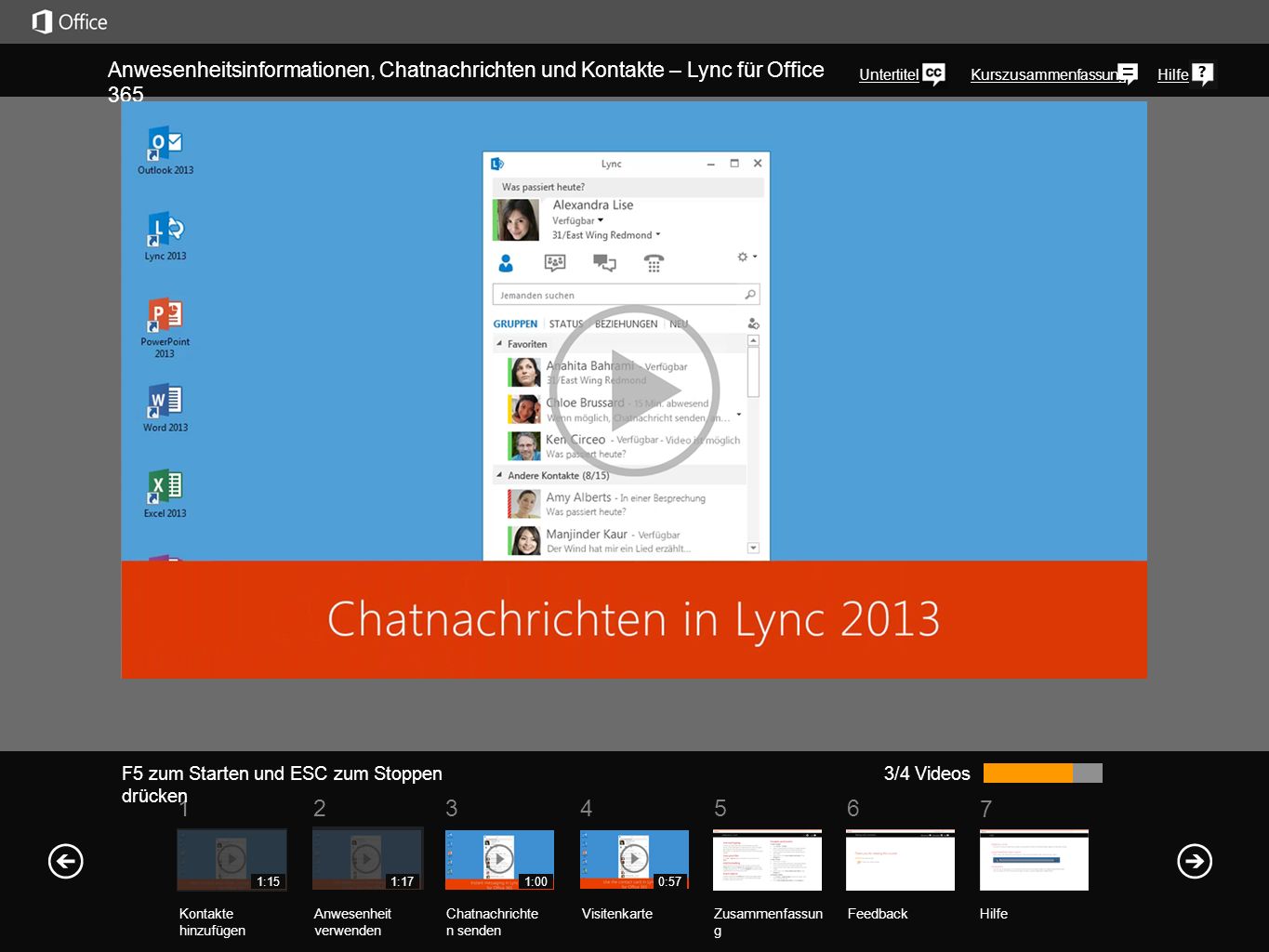
Task: Collapse the Favoriten group
Action: pyautogui.click(x=499, y=344)
